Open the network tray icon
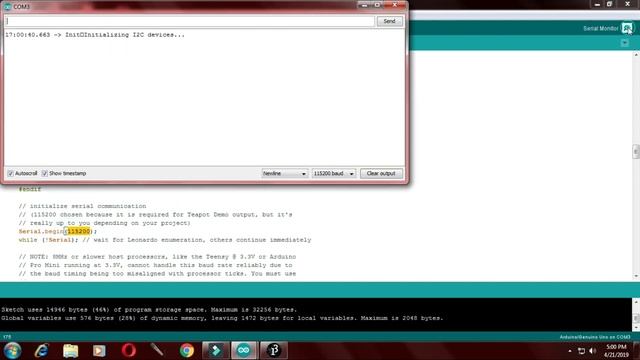Screen dimensions: 640x360 (582, 351)
